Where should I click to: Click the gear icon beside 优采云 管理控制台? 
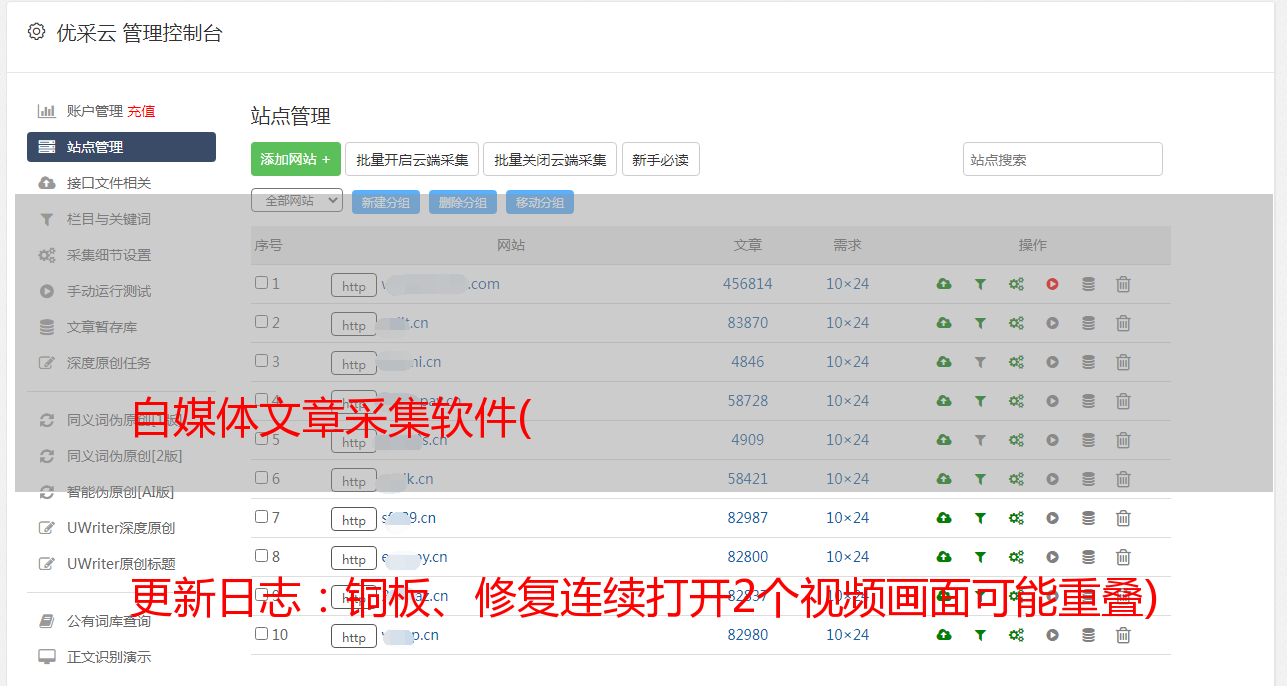tap(37, 32)
